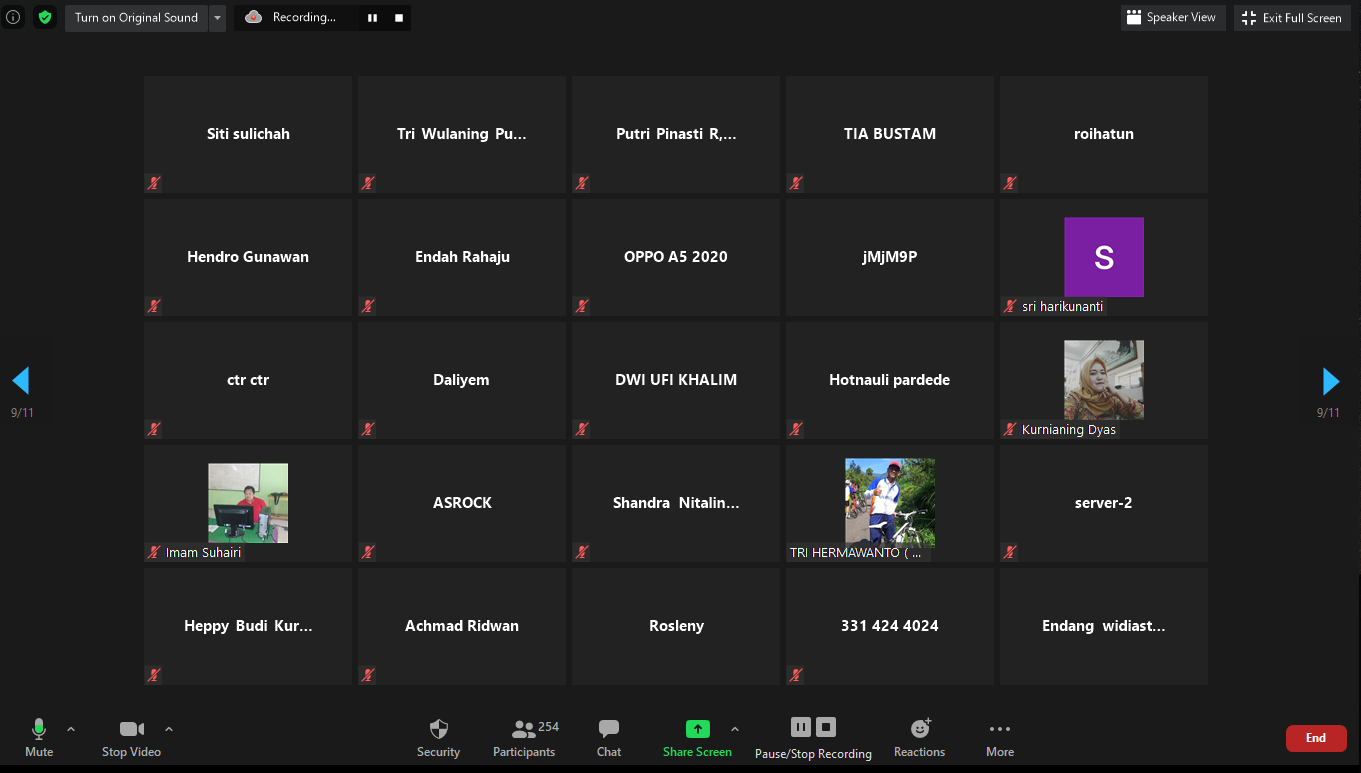Screen dimensions: 1361x773
Task: Stop Video camera toggle
Action: [x=131, y=738]
